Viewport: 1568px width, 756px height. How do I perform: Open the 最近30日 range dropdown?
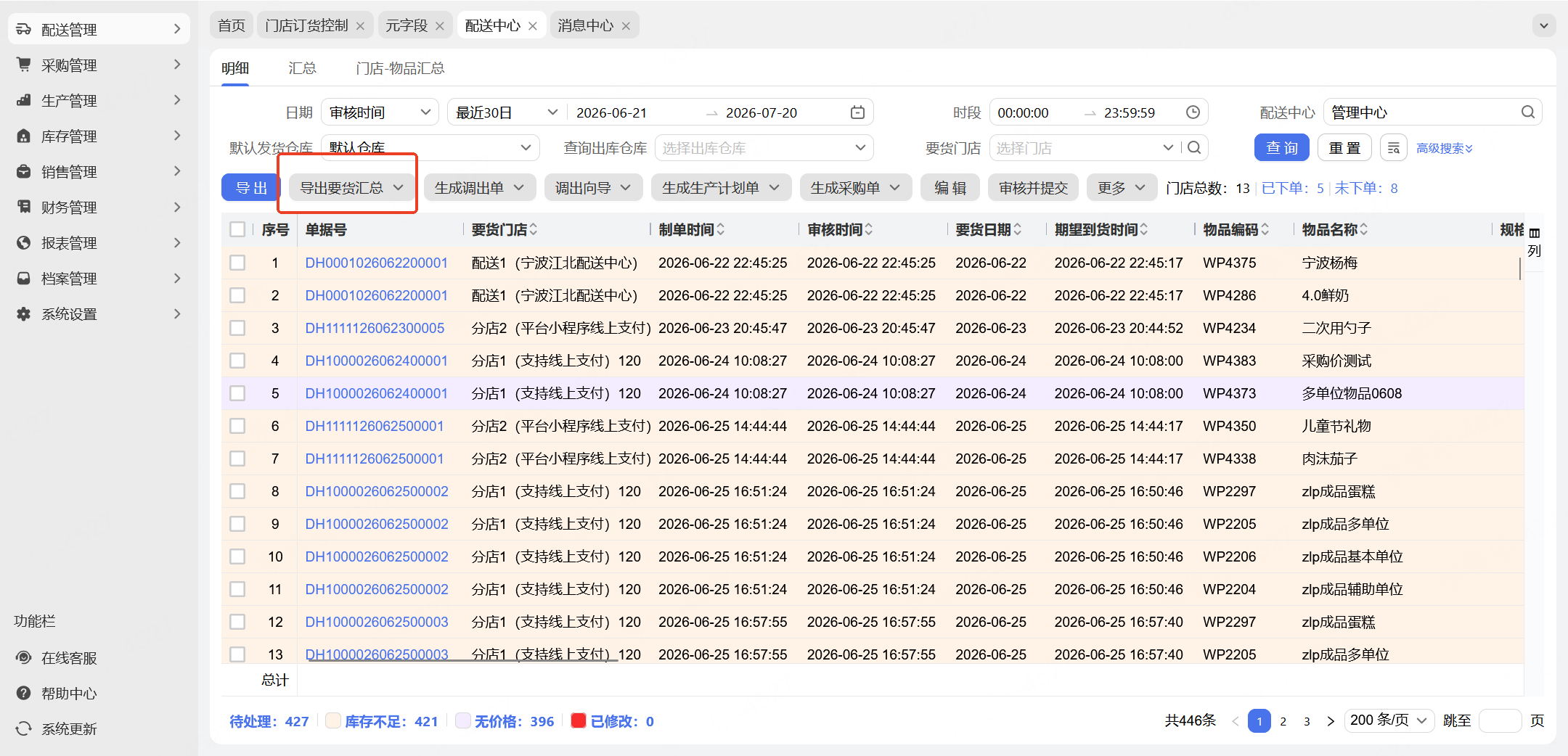(x=507, y=112)
